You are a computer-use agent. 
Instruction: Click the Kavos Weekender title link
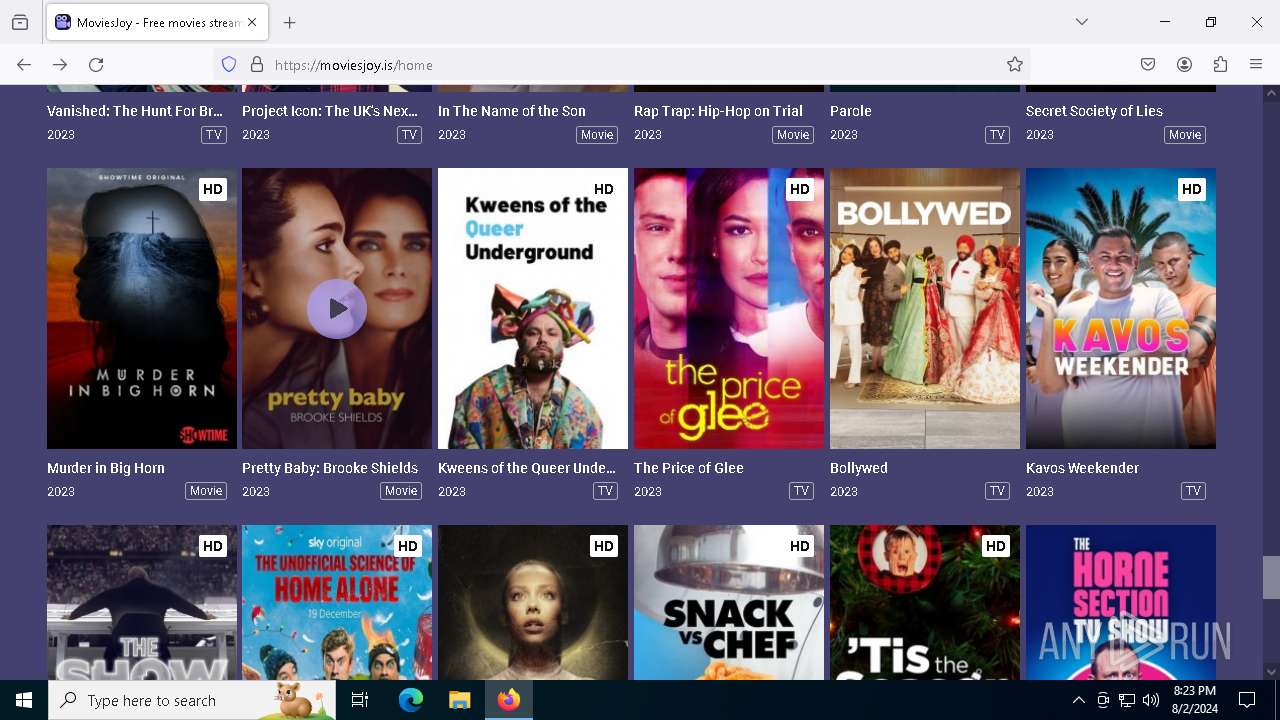[1082, 468]
